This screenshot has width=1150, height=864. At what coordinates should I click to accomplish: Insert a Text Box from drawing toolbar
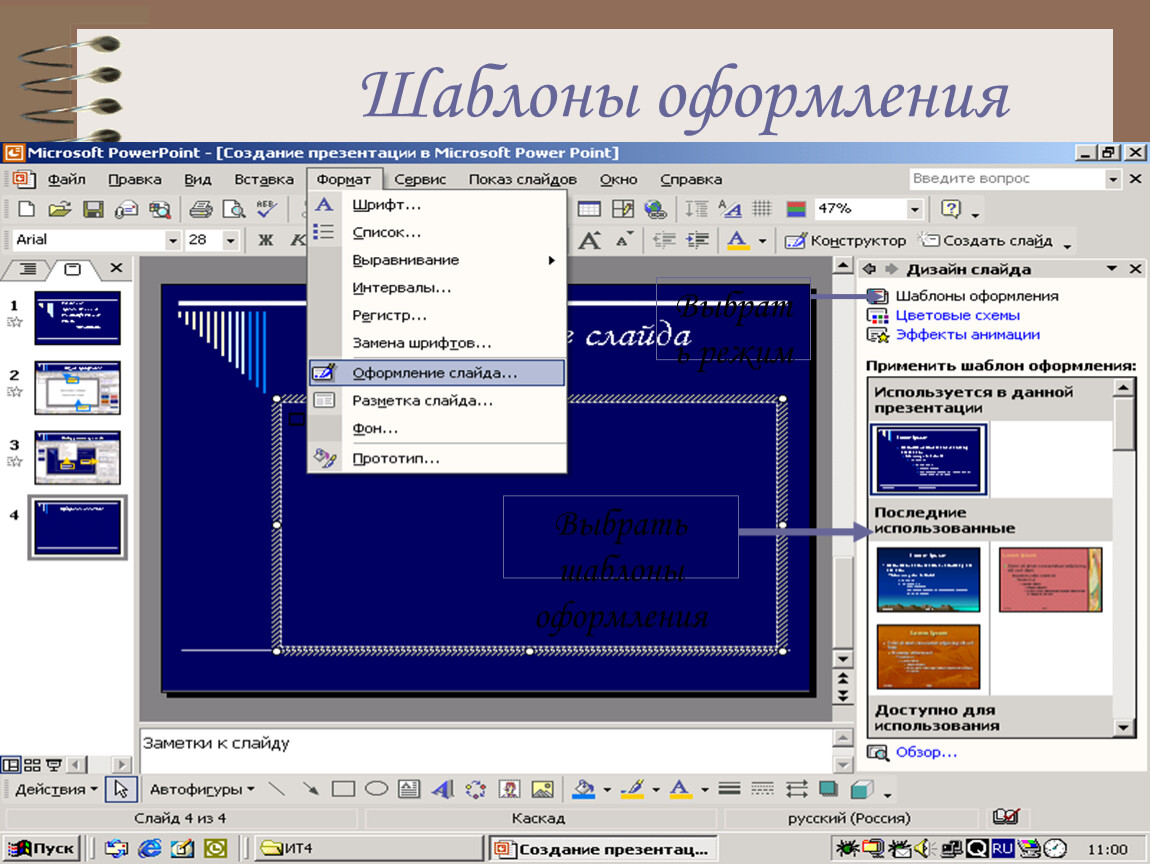pos(409,789)
